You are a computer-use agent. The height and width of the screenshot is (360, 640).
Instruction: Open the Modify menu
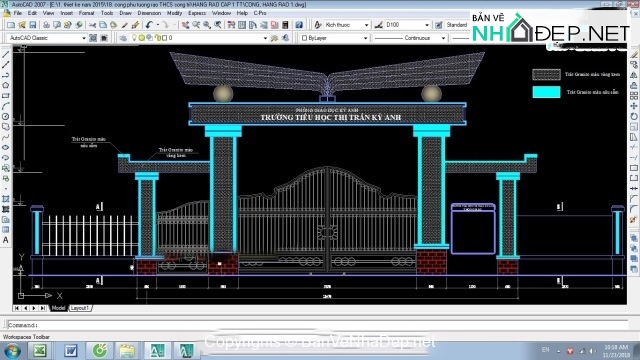pyautogui.click(x=174, y=13)
